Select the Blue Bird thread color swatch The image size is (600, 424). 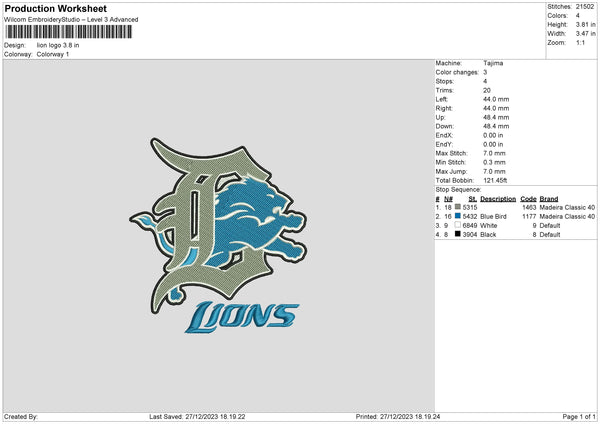pos(458,216)
